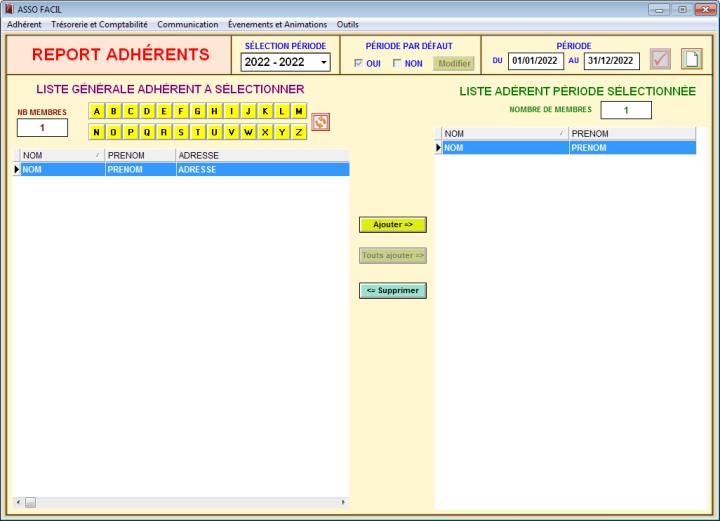The image size is (720, 521).
Task: Click the orange refresh list icon
Action: point(320,122)
